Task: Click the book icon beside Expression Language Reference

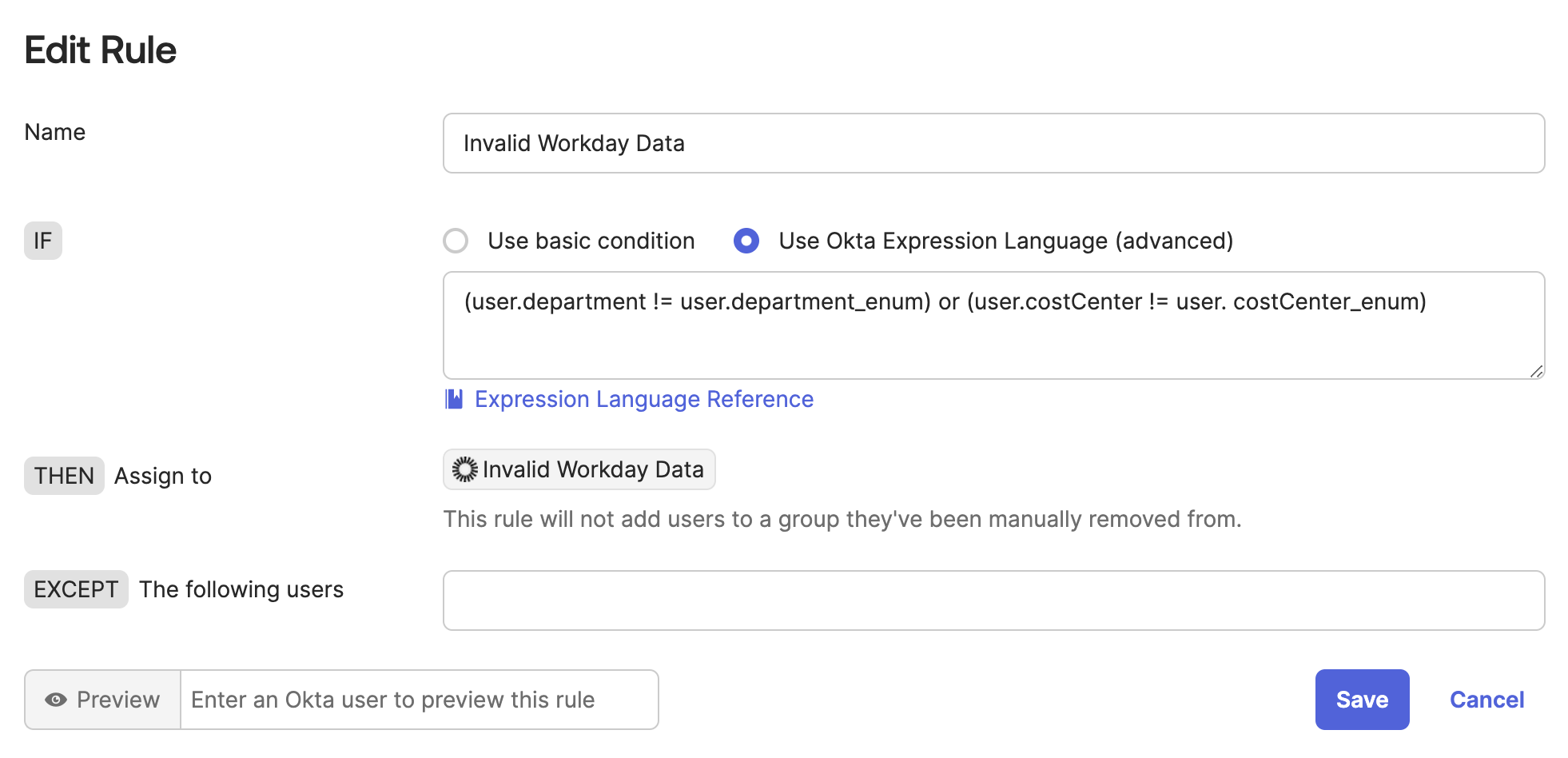Action: click(454, 399)
